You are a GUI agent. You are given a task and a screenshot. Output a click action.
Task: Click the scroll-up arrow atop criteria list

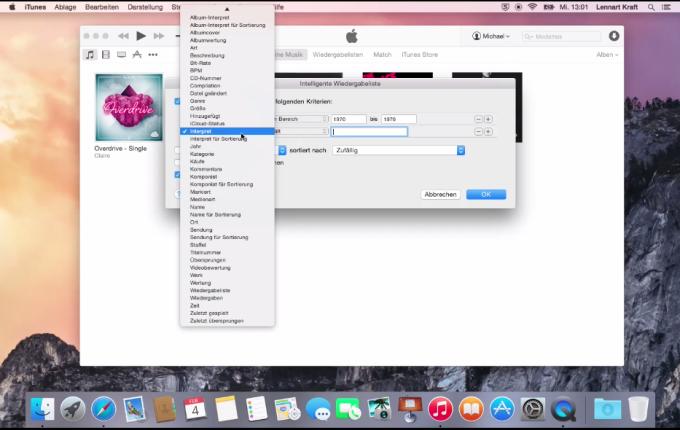pyautogui.click(x=227, y=9)
